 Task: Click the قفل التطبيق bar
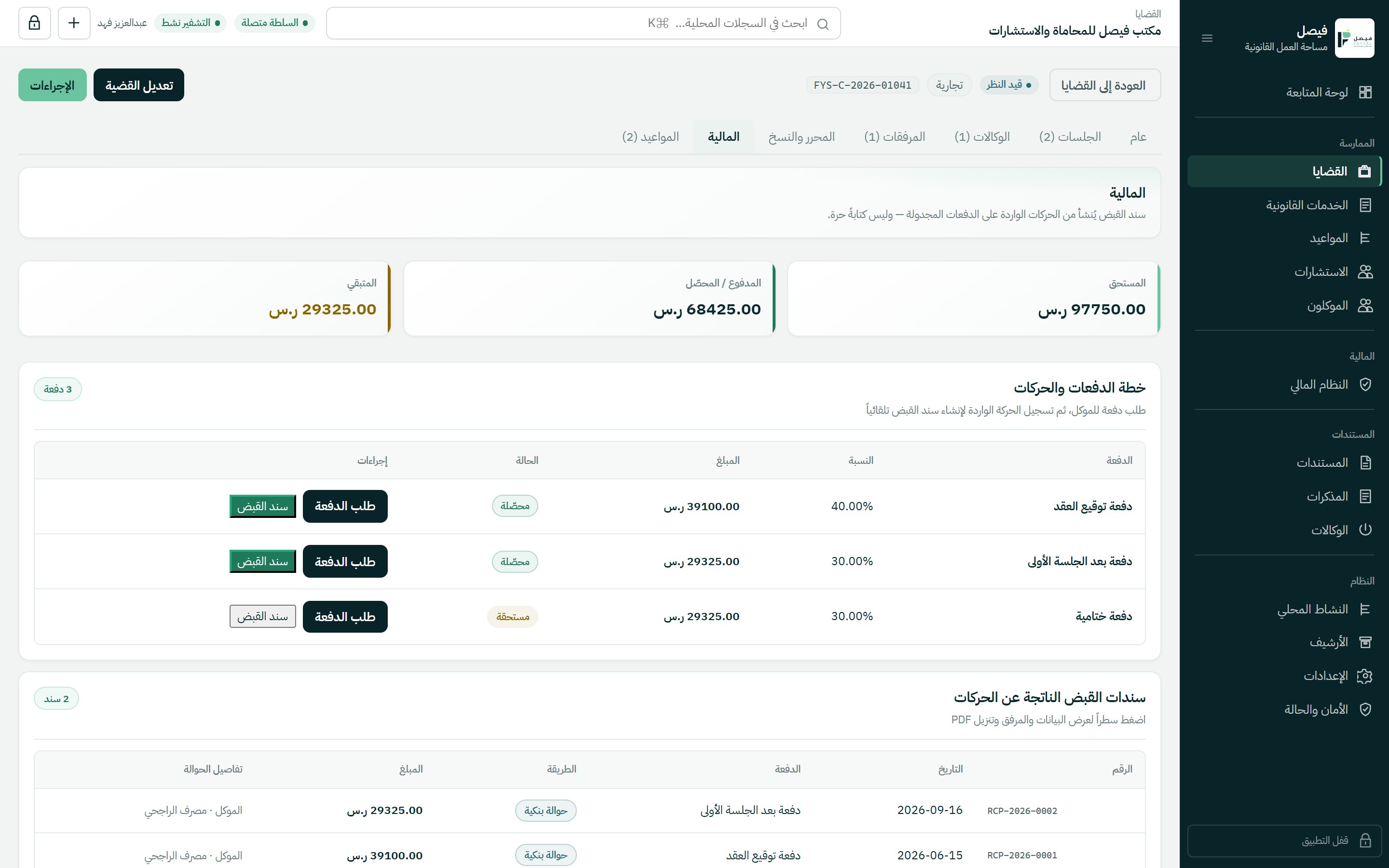point(1284,841)
